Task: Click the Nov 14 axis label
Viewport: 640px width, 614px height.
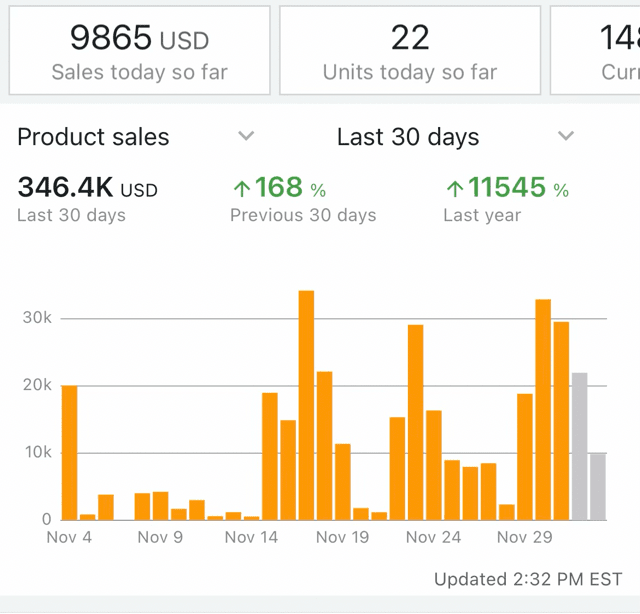Action: 251,537
